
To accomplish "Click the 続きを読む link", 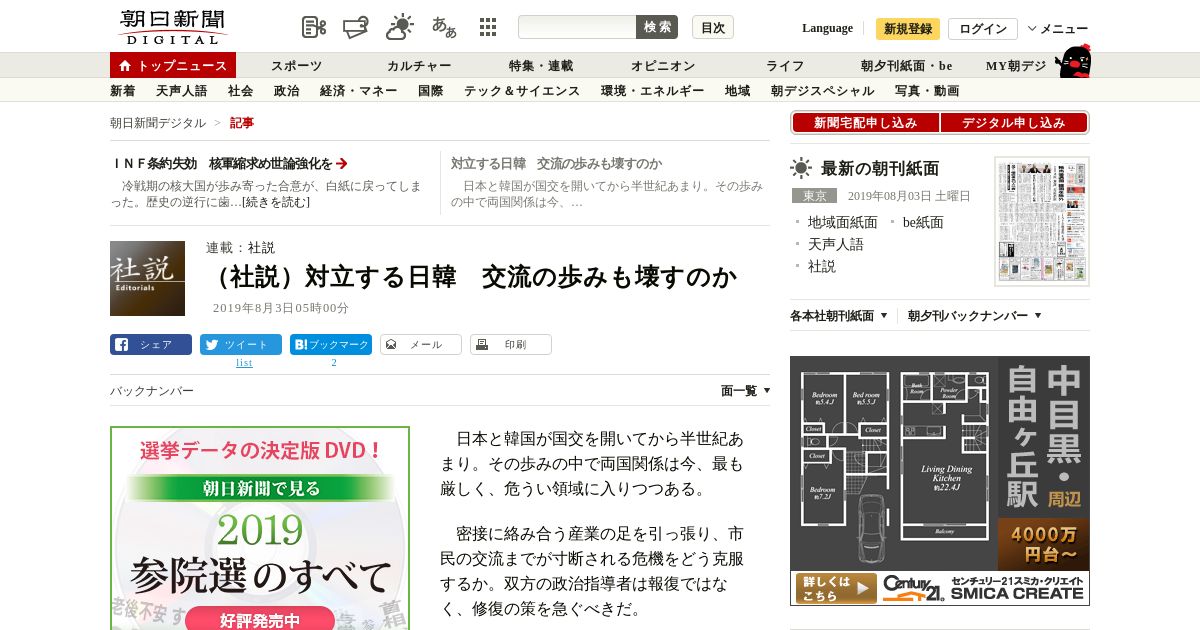I will 276,202.
